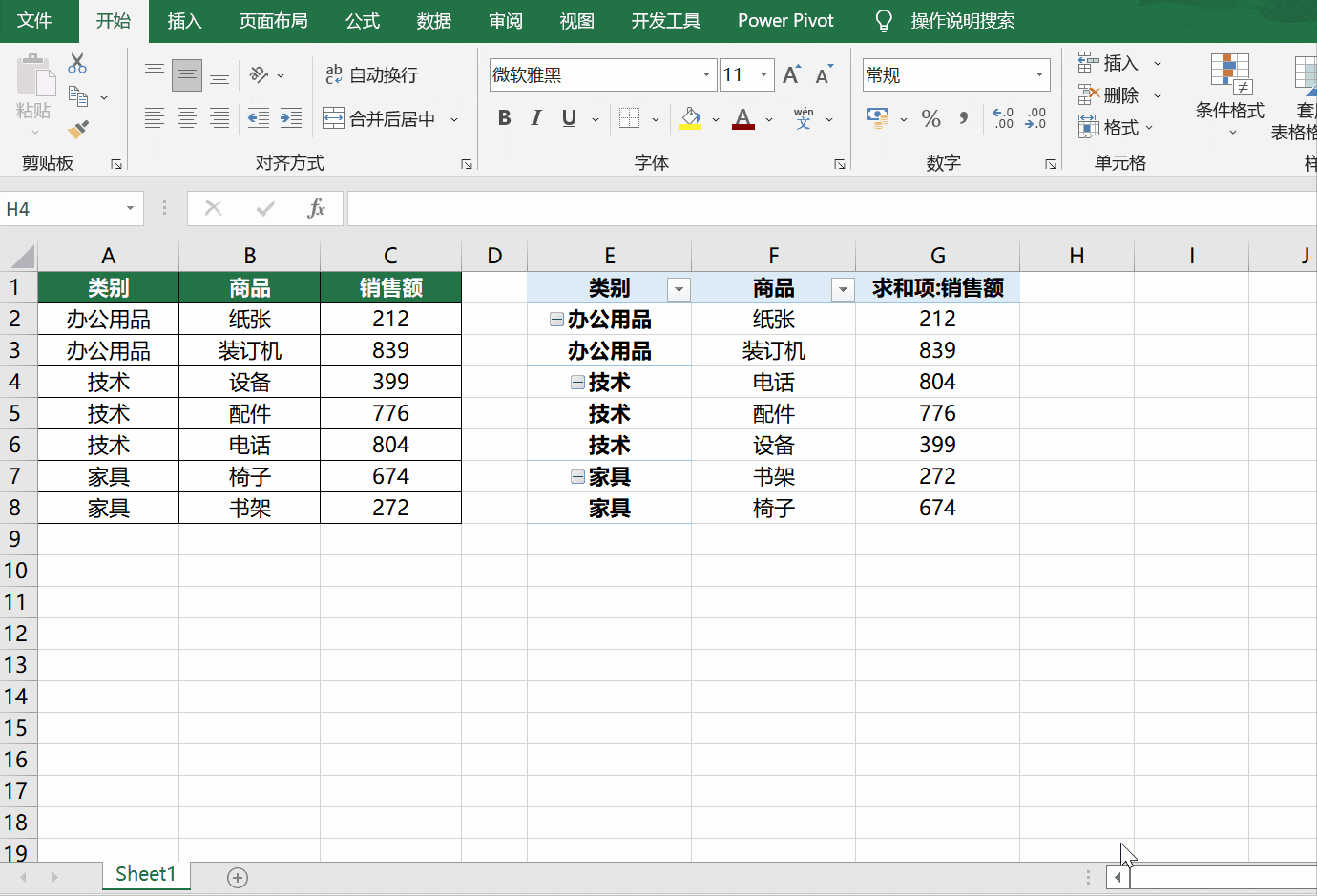Switch to Insert (插入) tab

click(x=184, y=21)
